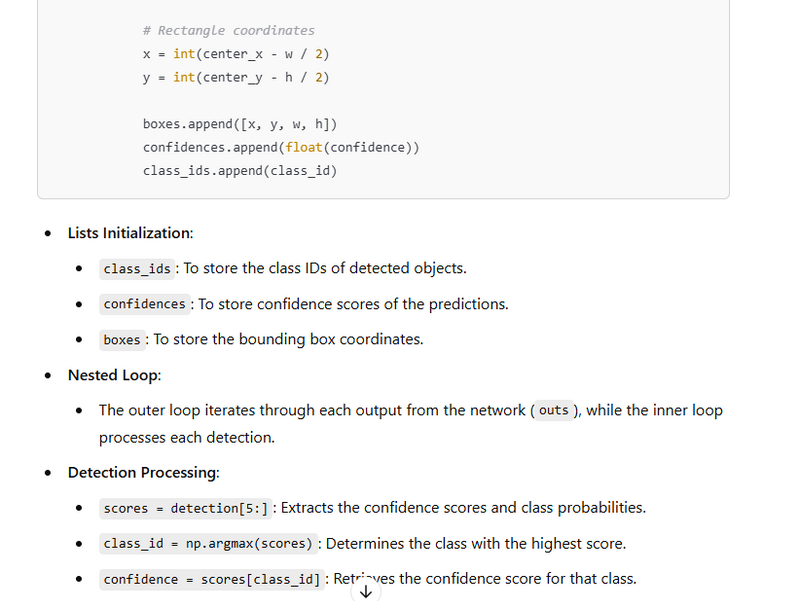Click the scores = detection[5:] code snippet
The image size is (800, 601).
click(x=186, y=508)
